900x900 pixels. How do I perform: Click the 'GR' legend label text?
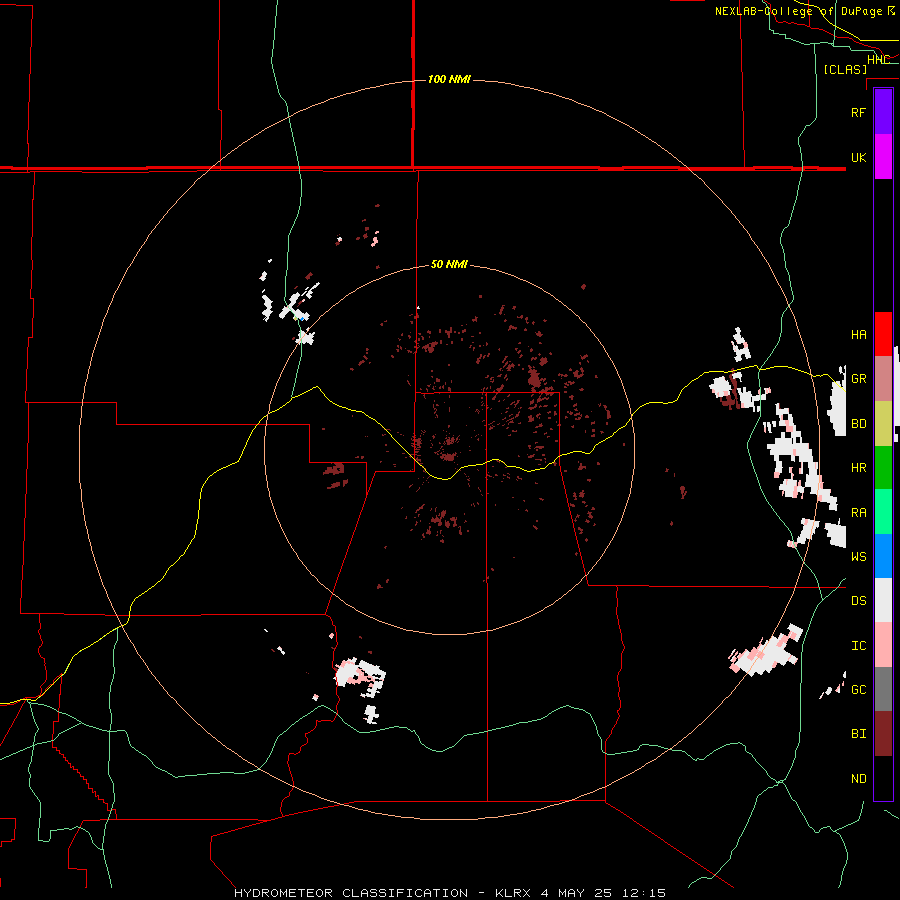pos(858,379)
